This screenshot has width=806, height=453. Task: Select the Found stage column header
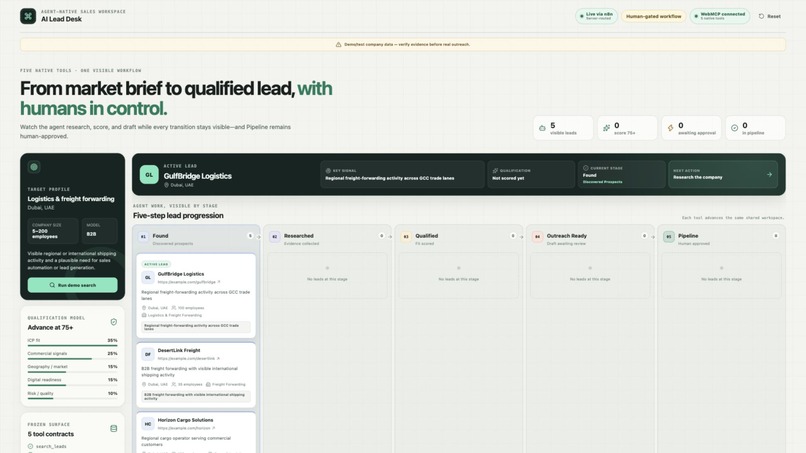tap(196, 239)
